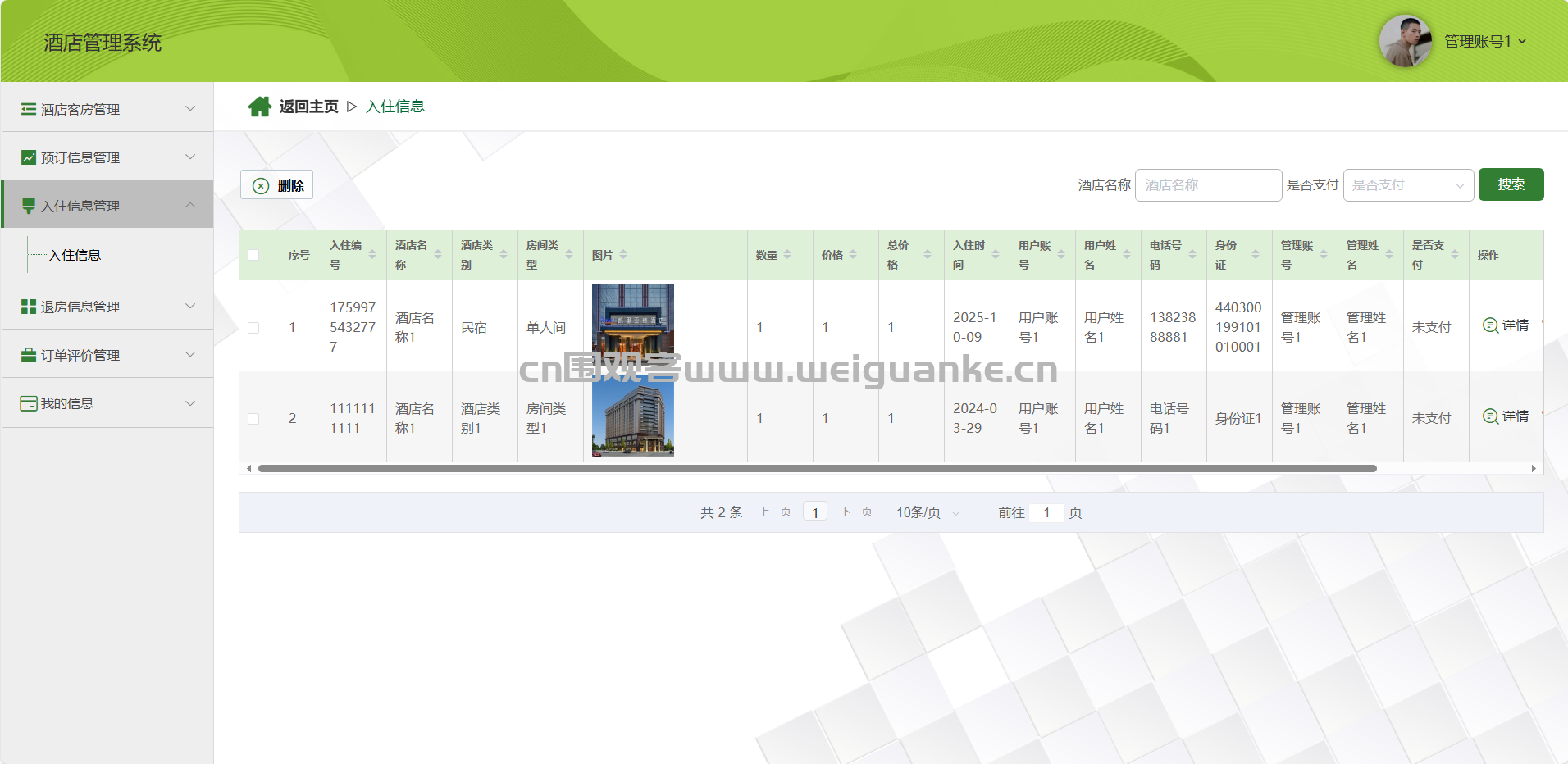The height and width of the screenshot is (764, 1568).
Task: Click the home icon beside 返回主页
Action: point(259,107)
